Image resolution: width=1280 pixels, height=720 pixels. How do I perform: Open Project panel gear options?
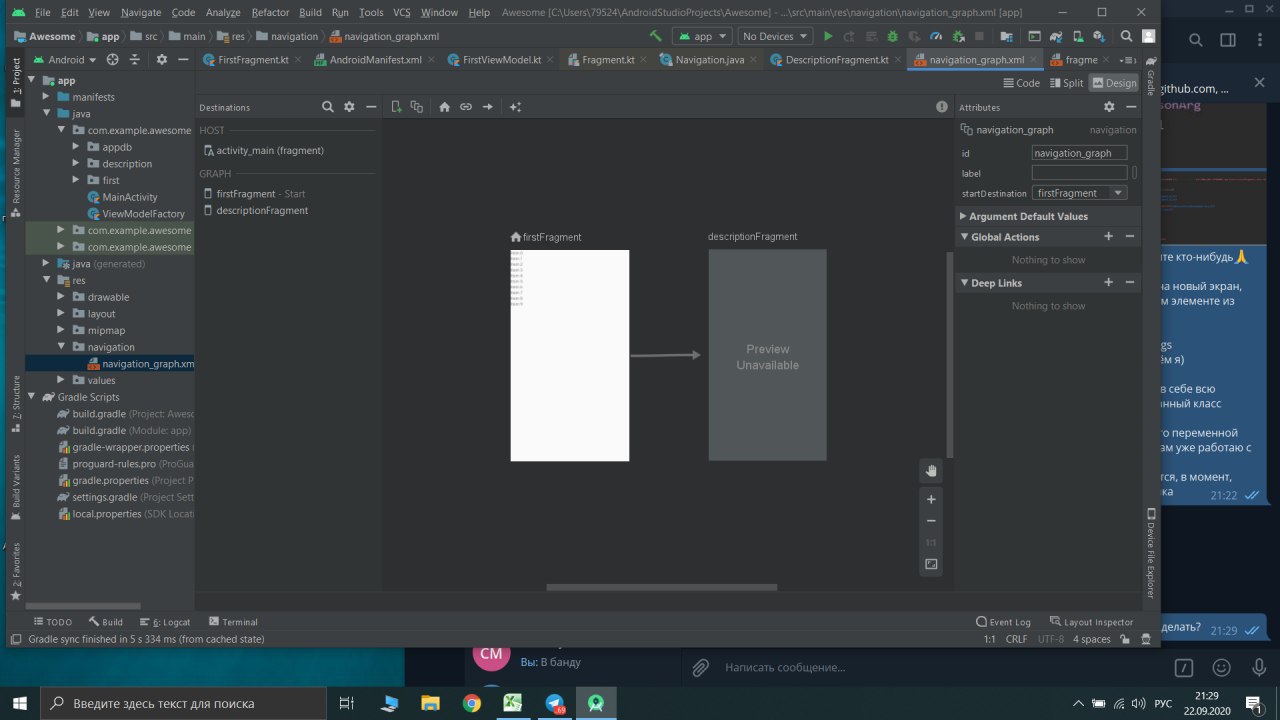click(162, 60)
